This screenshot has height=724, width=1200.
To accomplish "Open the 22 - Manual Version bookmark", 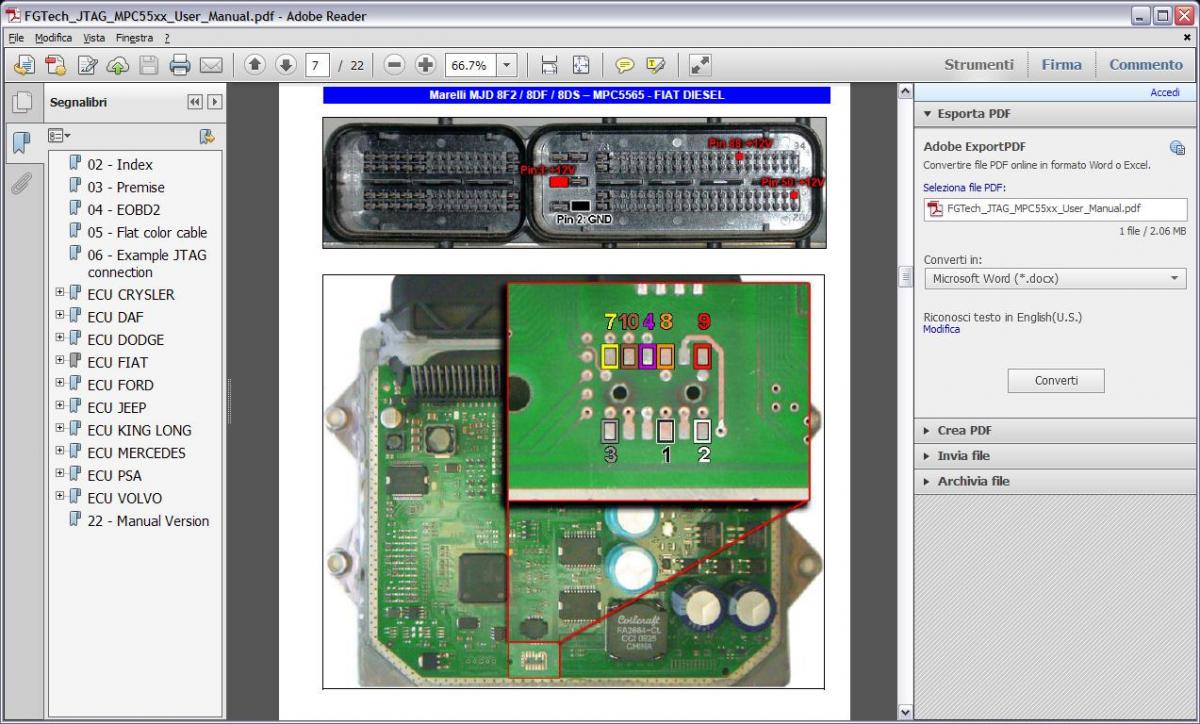I will [148, 520].
